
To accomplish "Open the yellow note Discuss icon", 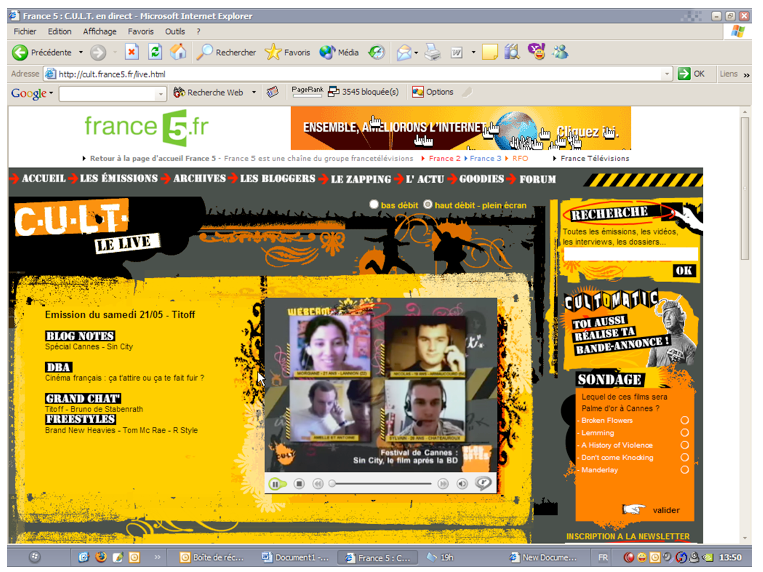I will pyautogui.click(x=489, y=52).
